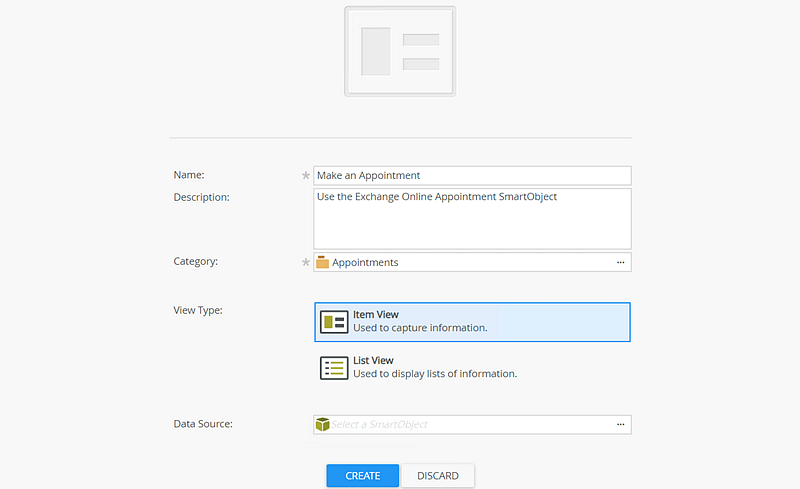Click the List View layout icon

(x=334, y=367)
